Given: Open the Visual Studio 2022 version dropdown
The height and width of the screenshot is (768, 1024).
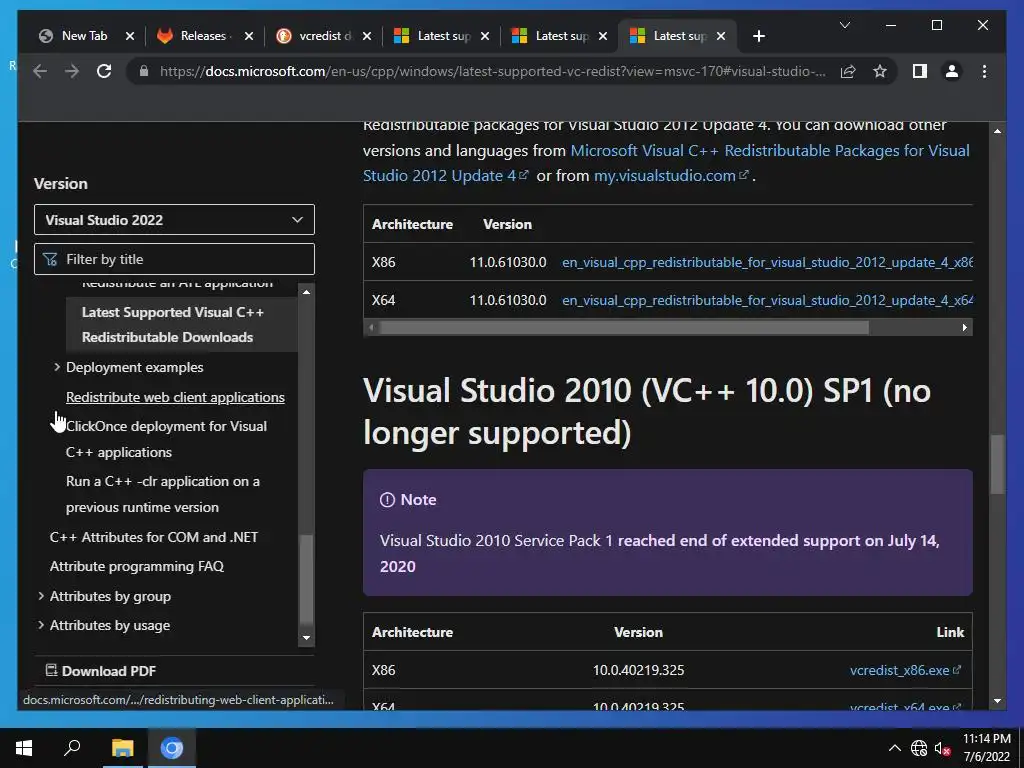Looking at the screenshot, I should 174,219.
